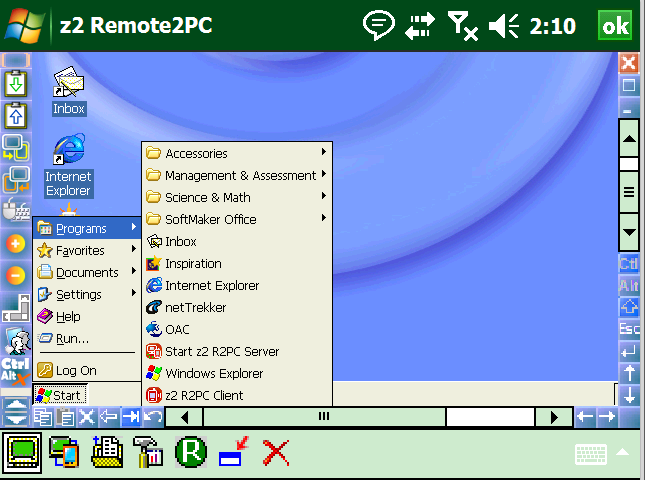Viewport: 645px width, 480px height.
Task: Click the green download-to-clipboard icon in the left sidebar
Action: pos(16,83)
